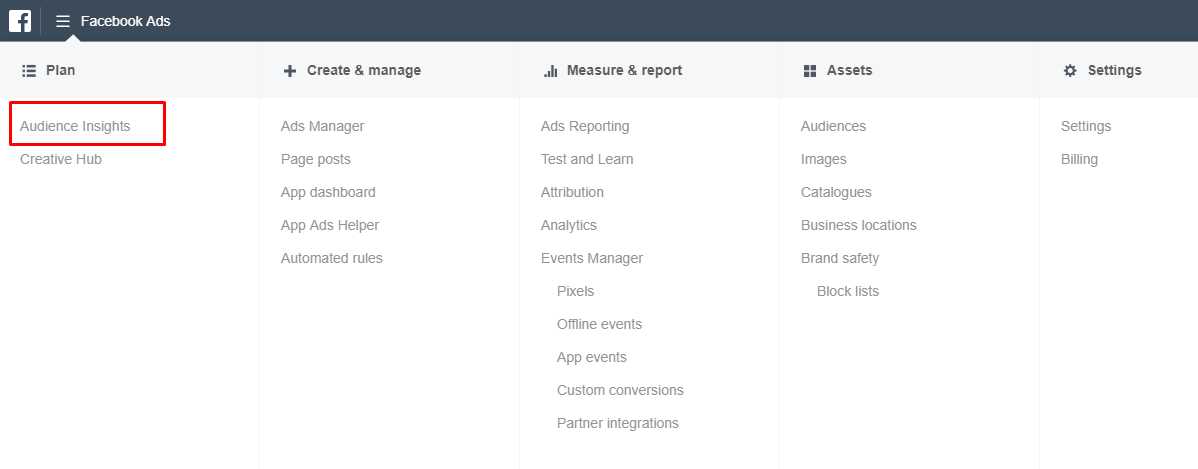Go to Audiences under Assets
The height and width of the screenshot is (469, 1198).
pyautogui.click(x=833, y=127)
